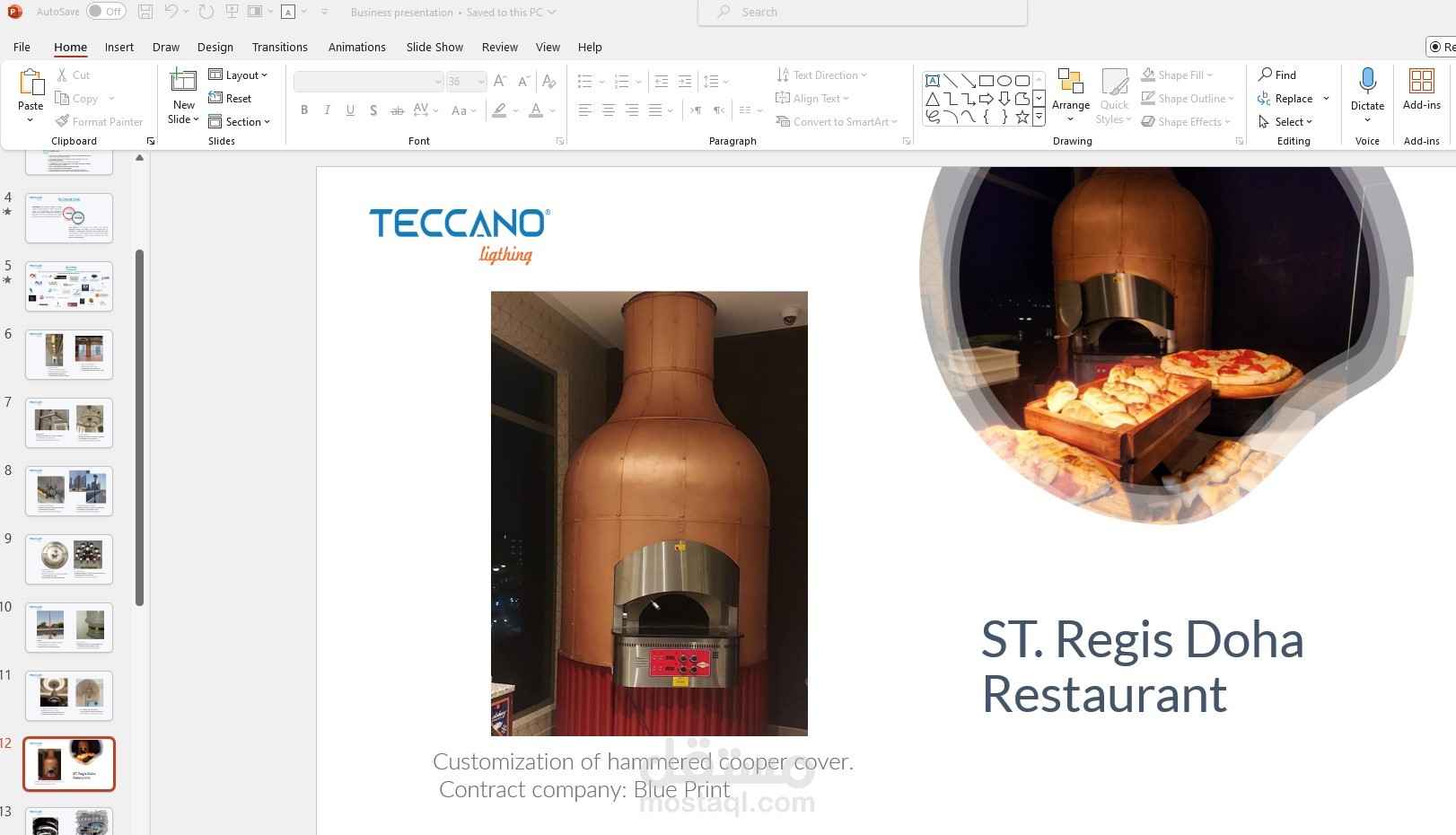Toggle AutoSave switch on

(x=106, y=12)
